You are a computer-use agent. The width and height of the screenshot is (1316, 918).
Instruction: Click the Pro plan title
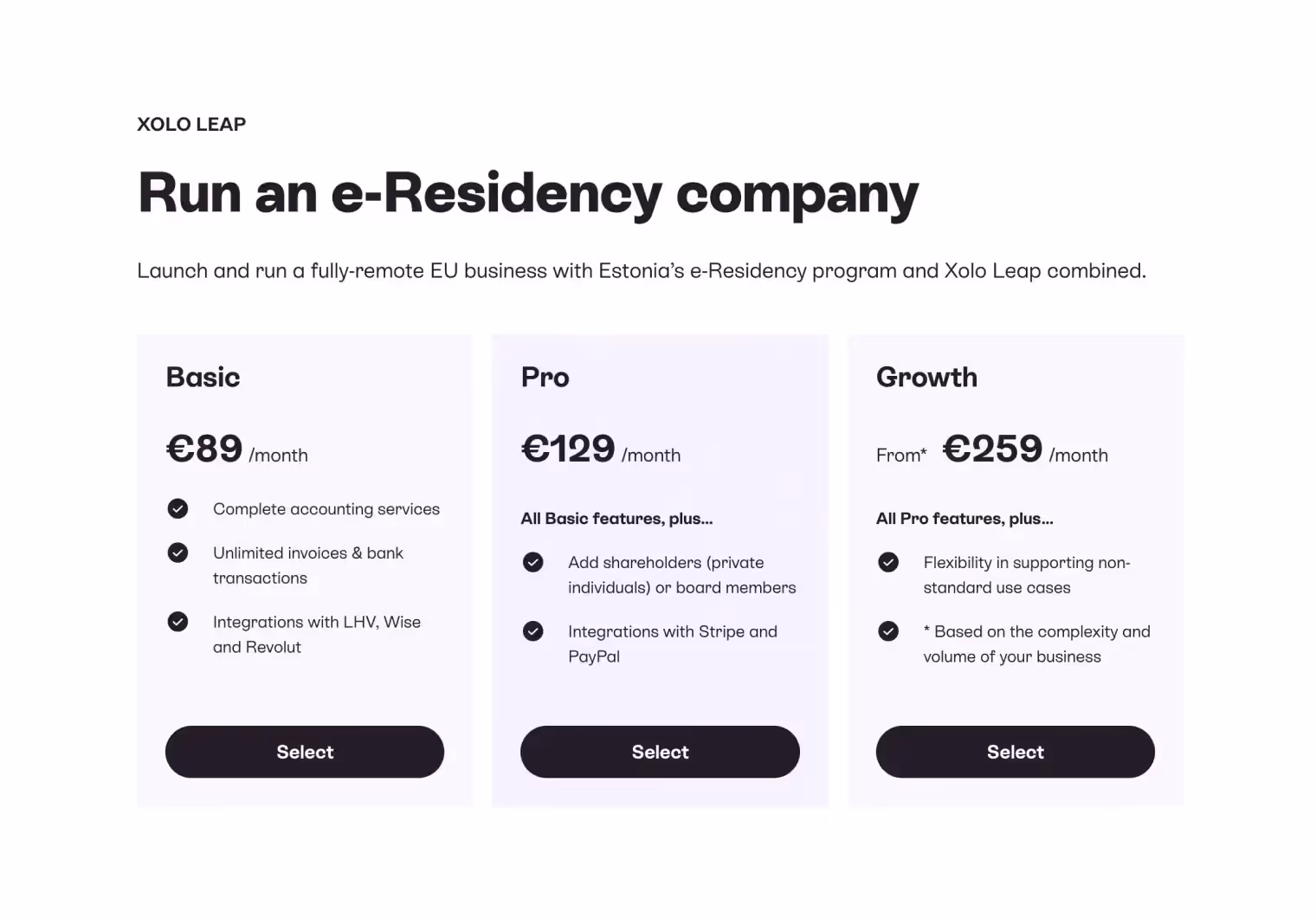[545, 377]
